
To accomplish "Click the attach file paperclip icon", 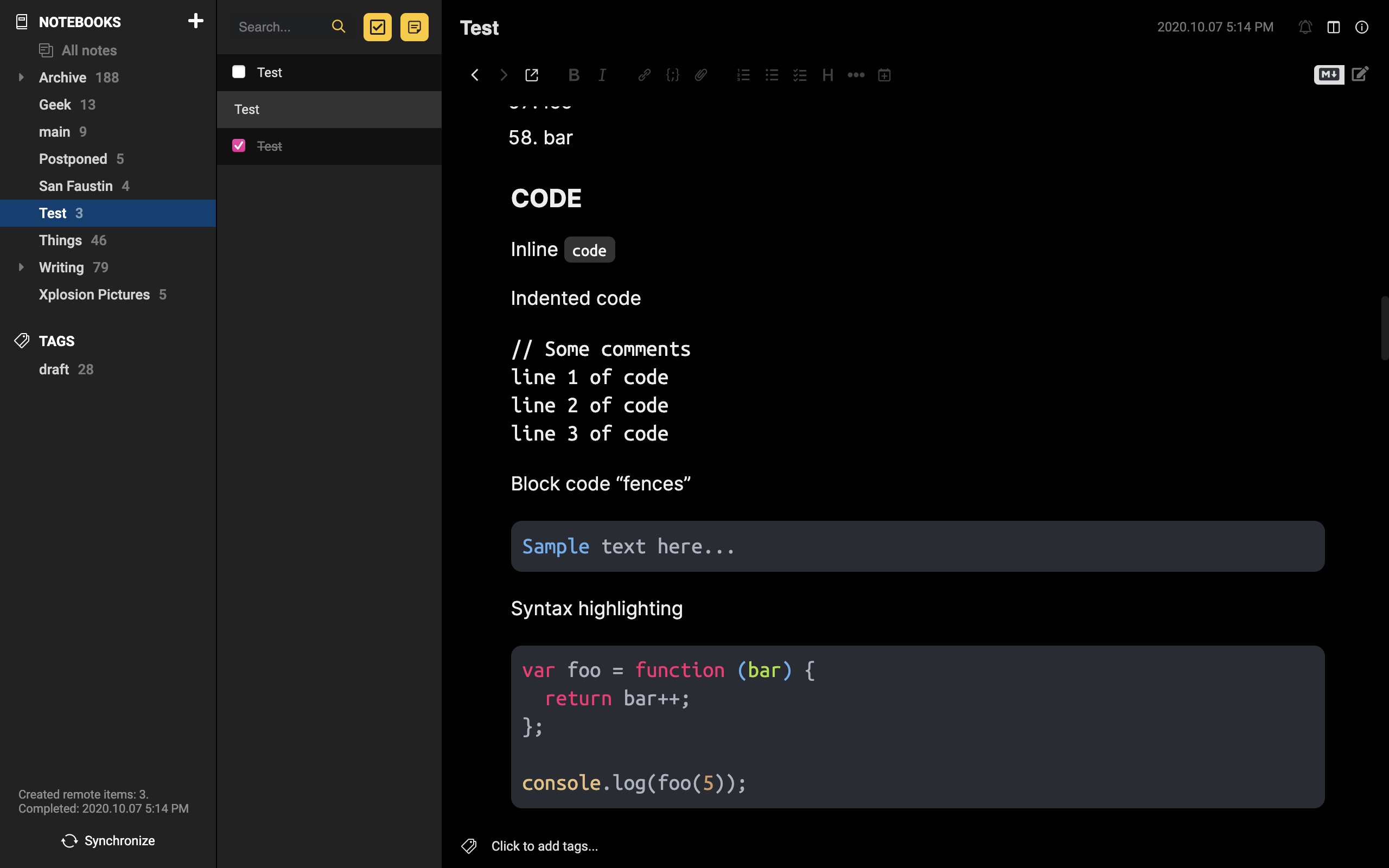I will click(x=701, y=75).
